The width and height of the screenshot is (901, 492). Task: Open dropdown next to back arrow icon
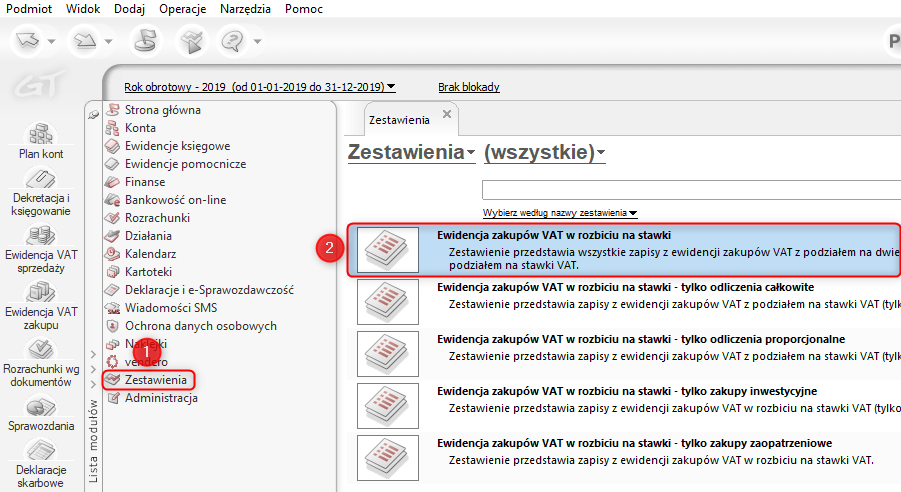click(51, 41)
